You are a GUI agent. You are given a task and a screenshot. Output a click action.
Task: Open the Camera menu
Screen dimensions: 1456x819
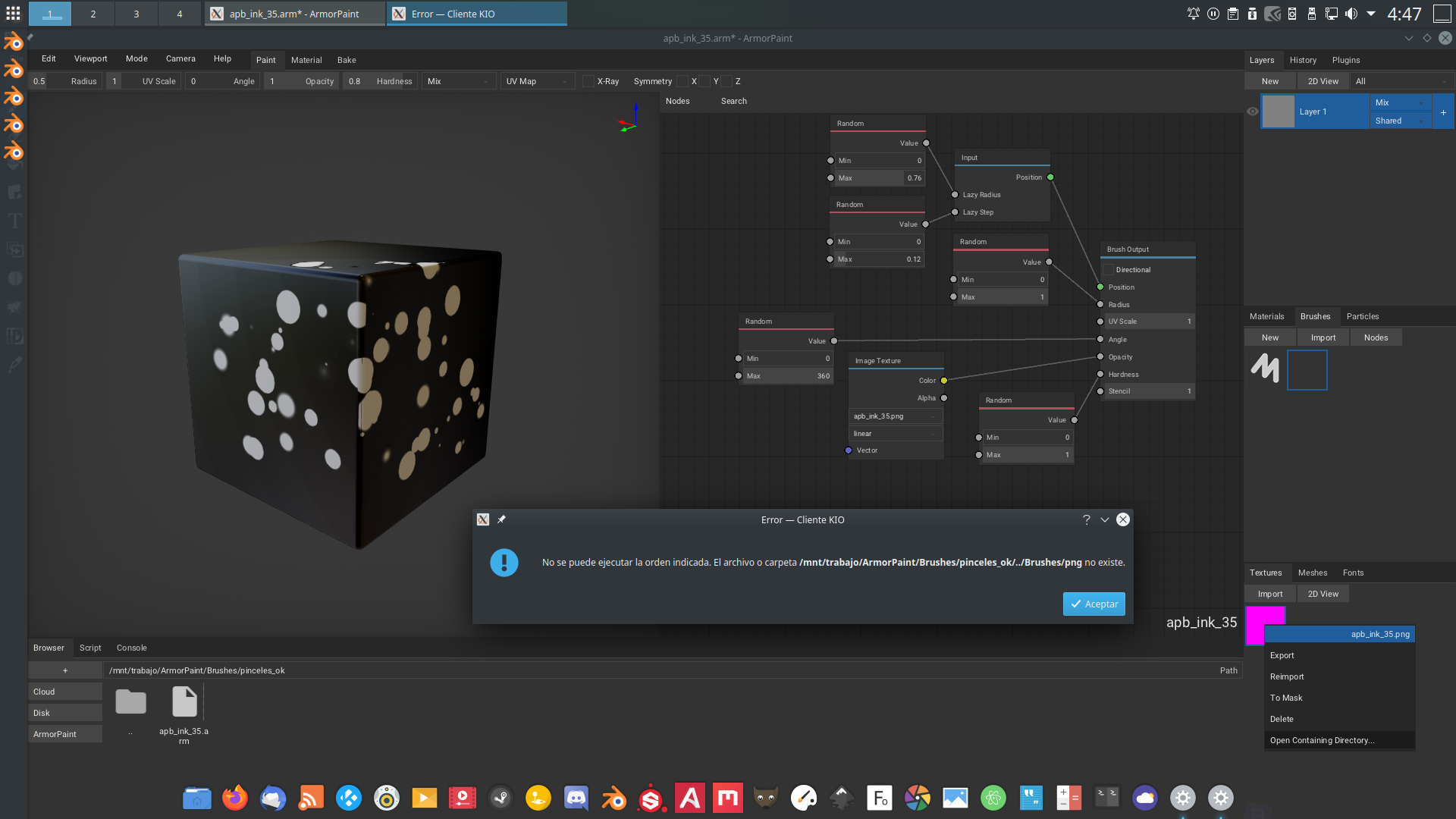pyautogui.click(x=180, y=58)
